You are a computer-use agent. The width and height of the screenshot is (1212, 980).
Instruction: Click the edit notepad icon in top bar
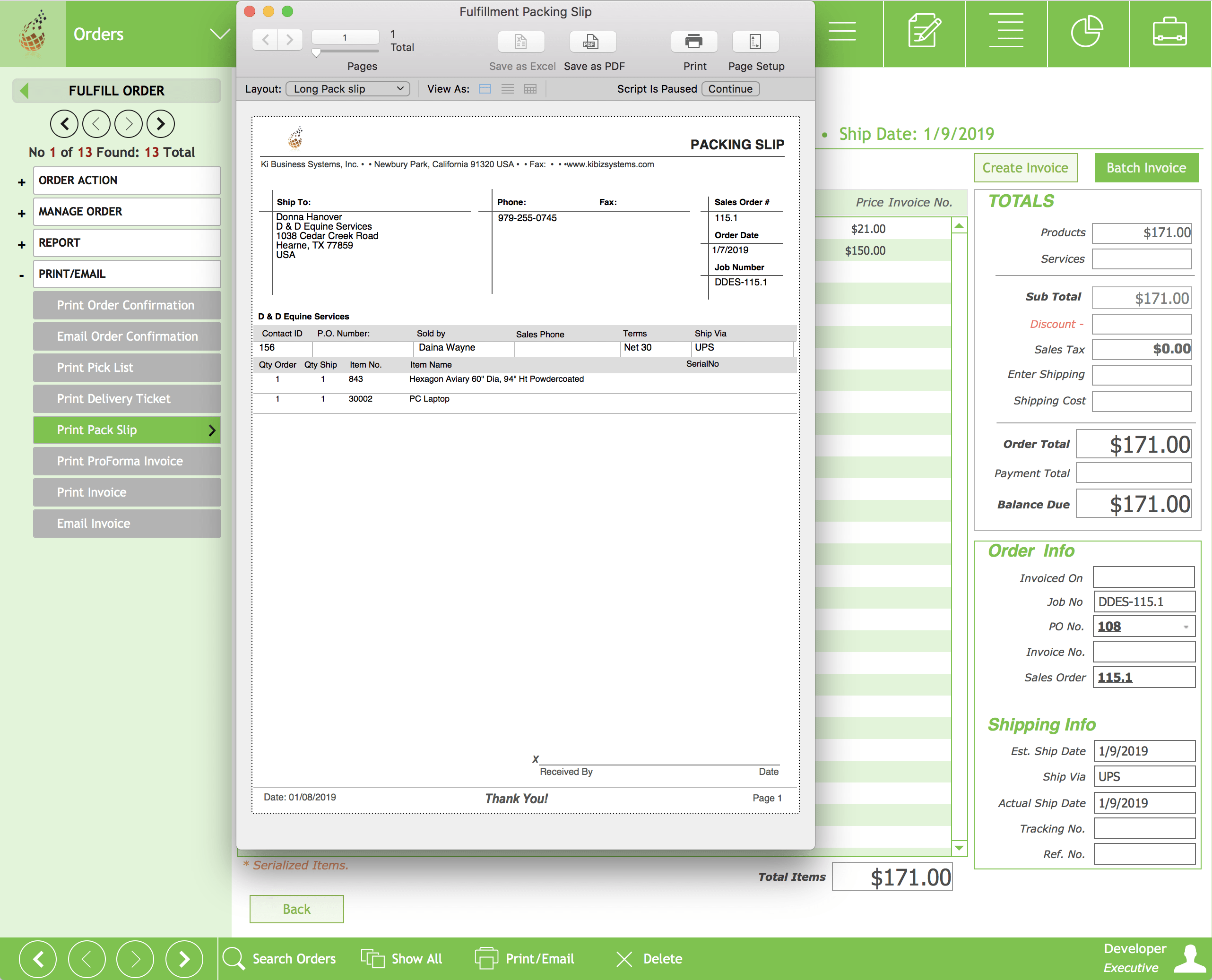tap(924, 31)
